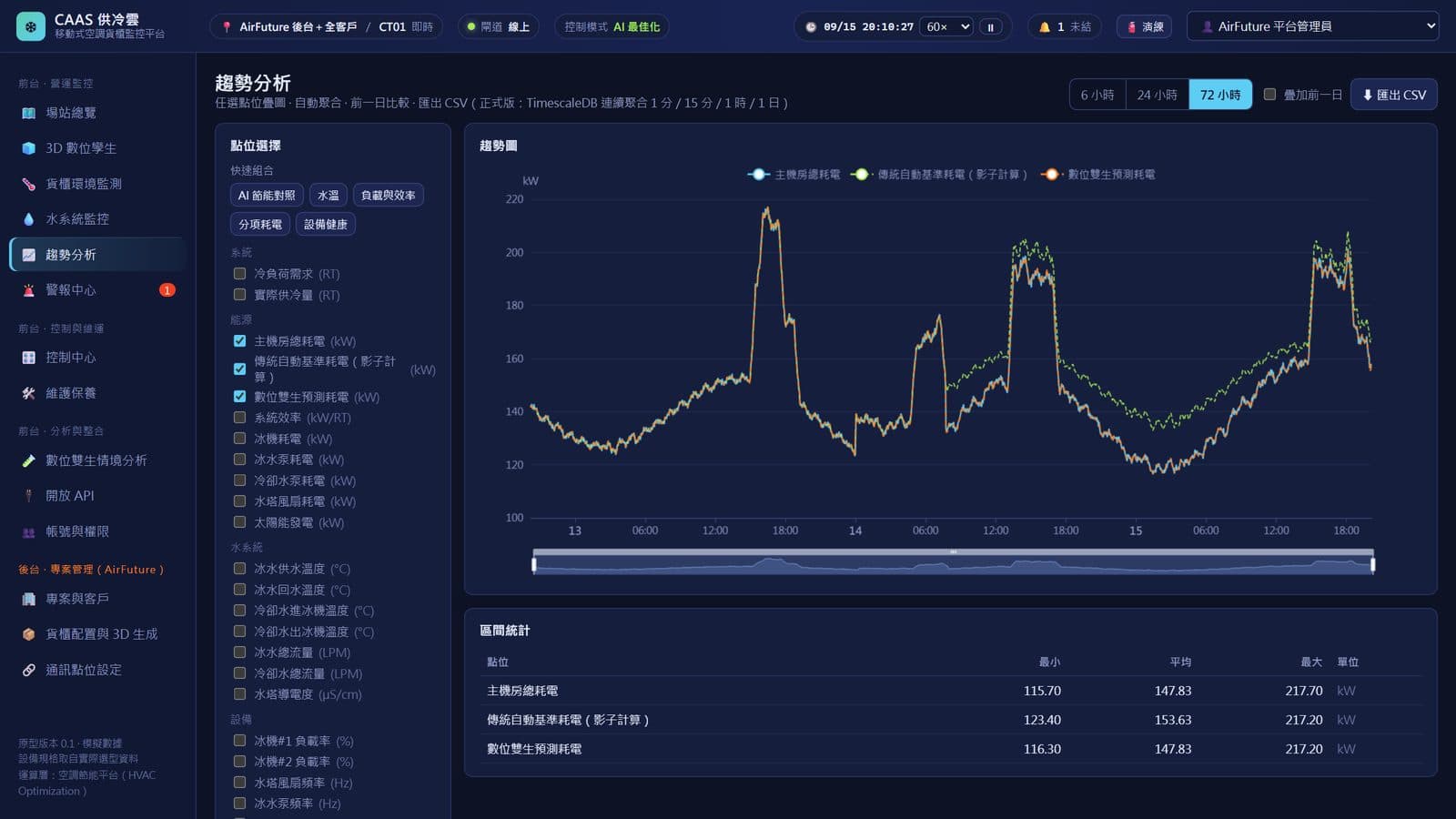Click the 演練 drill button
1456x819 pixels.
(x=1145, y=27)
